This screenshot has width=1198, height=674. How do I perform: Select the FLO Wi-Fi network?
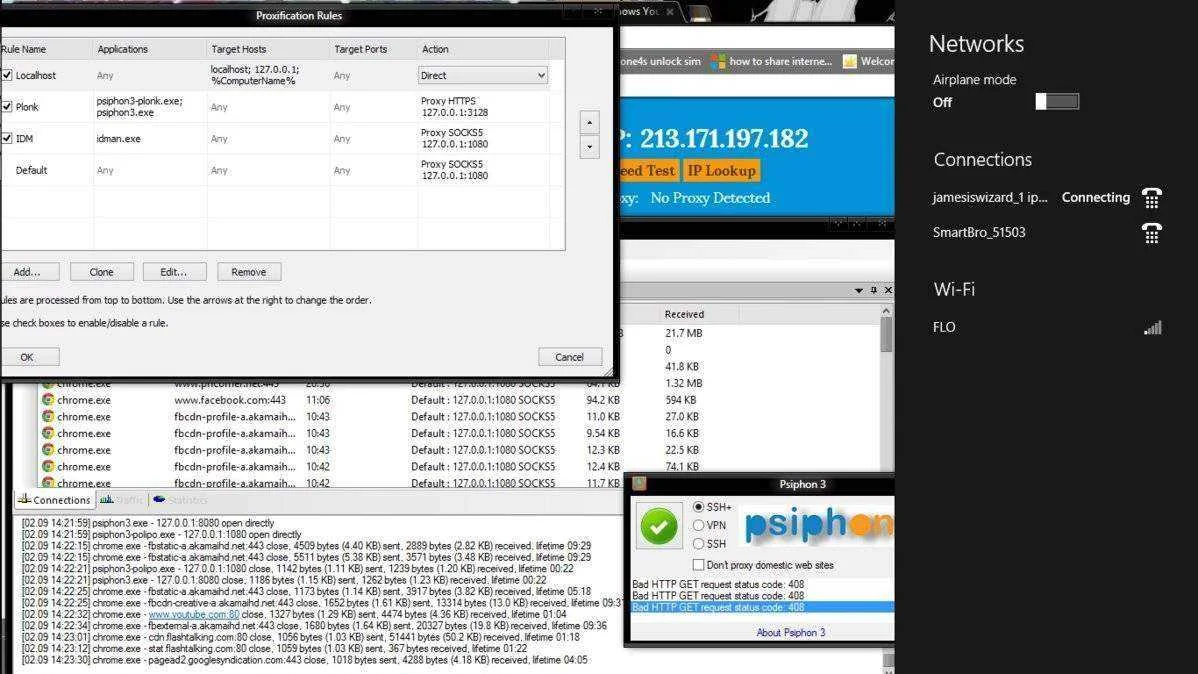pos(1047,327)
